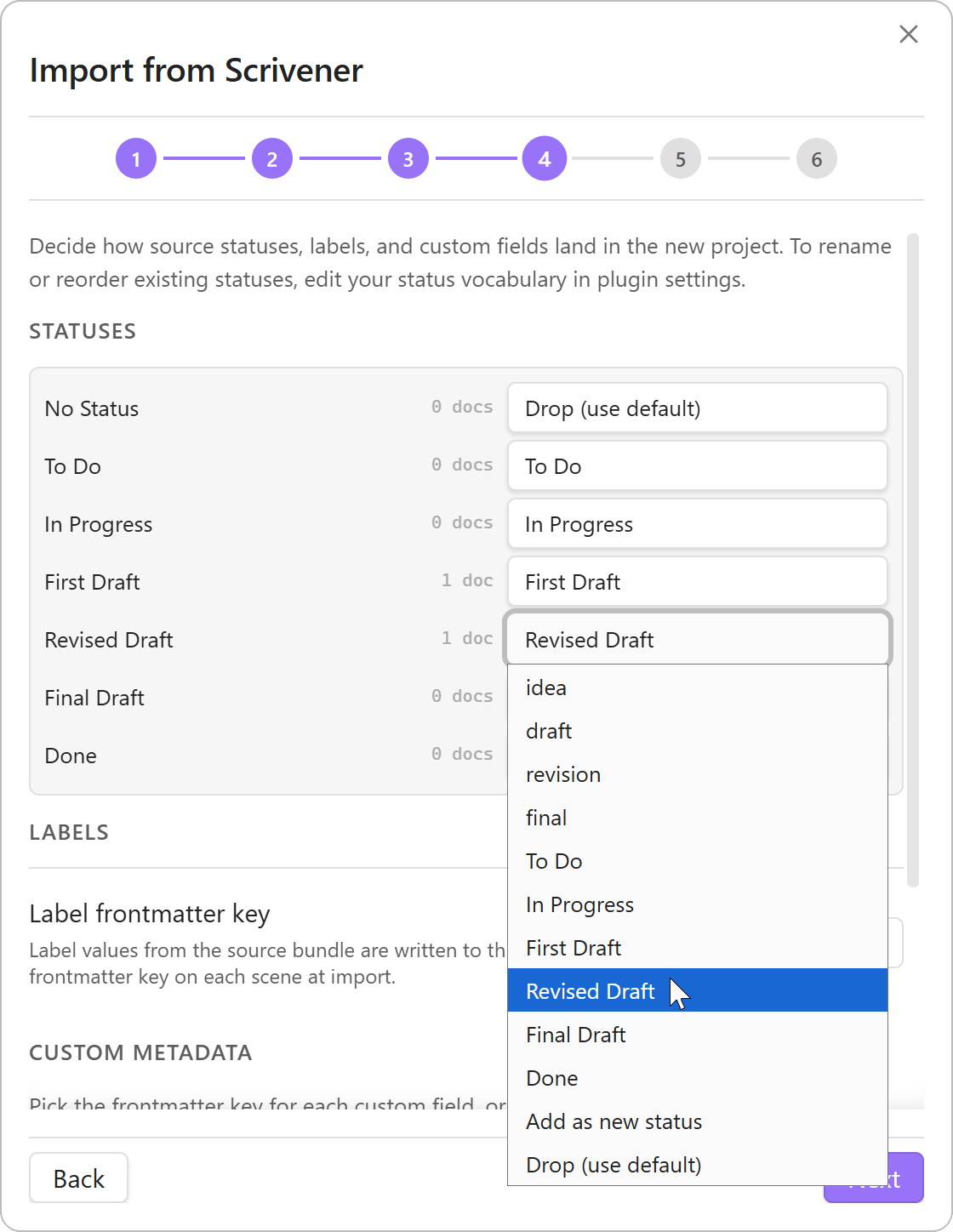Image resolution: width=953 pixels, height=1232 pixels.
Task: Pick 'Done' option in open list
Action: (698, 1078)
